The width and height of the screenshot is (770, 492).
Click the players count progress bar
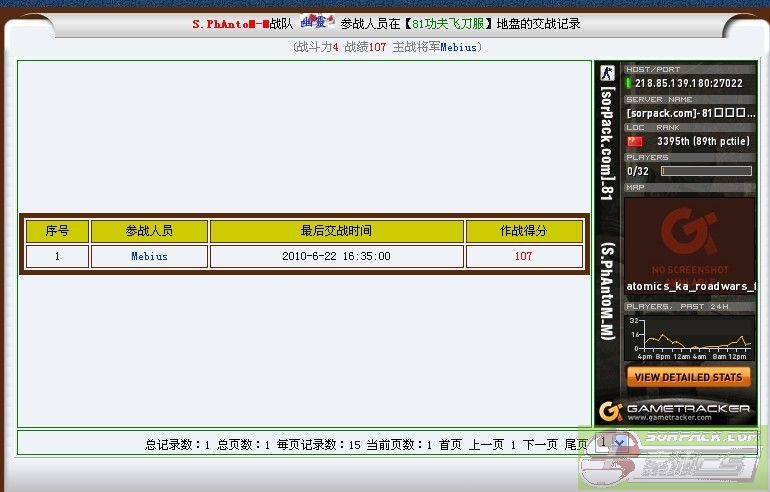(x=706, y=171)
